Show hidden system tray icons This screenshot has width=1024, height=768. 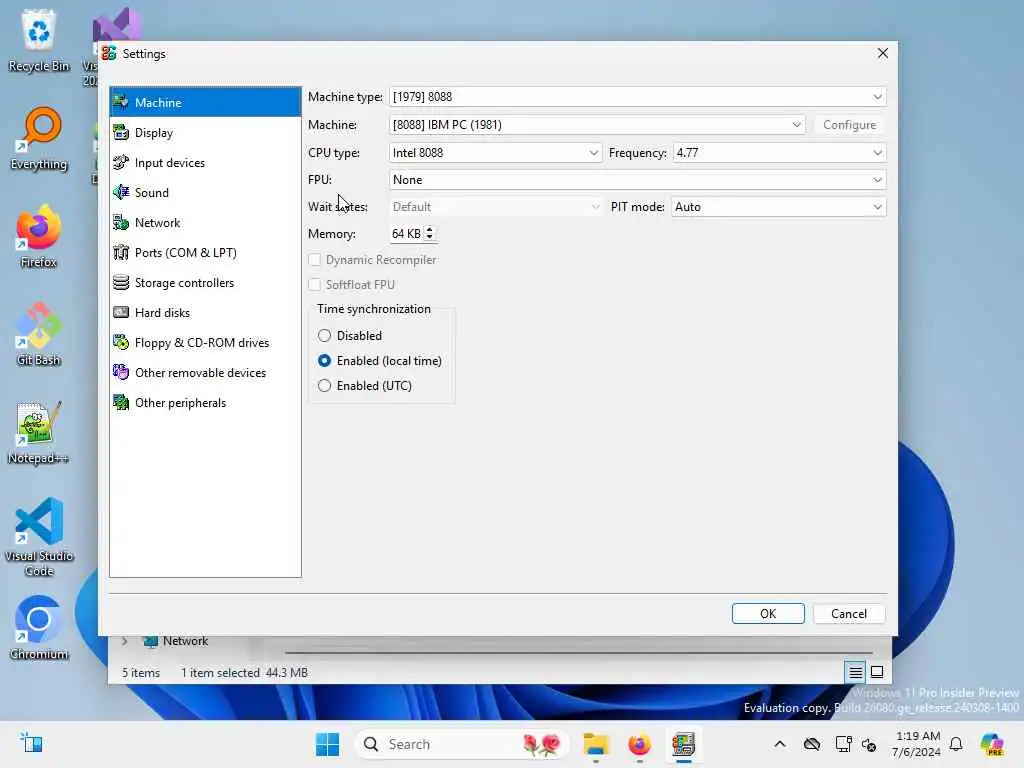tap(780, 744)
